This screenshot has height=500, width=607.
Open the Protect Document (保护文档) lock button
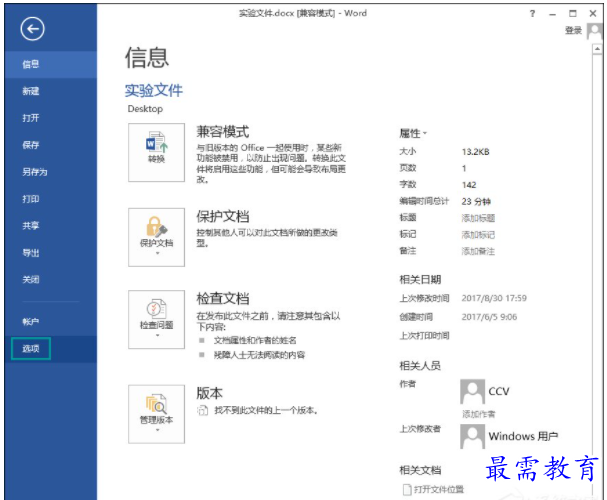[x=156, y=237]
